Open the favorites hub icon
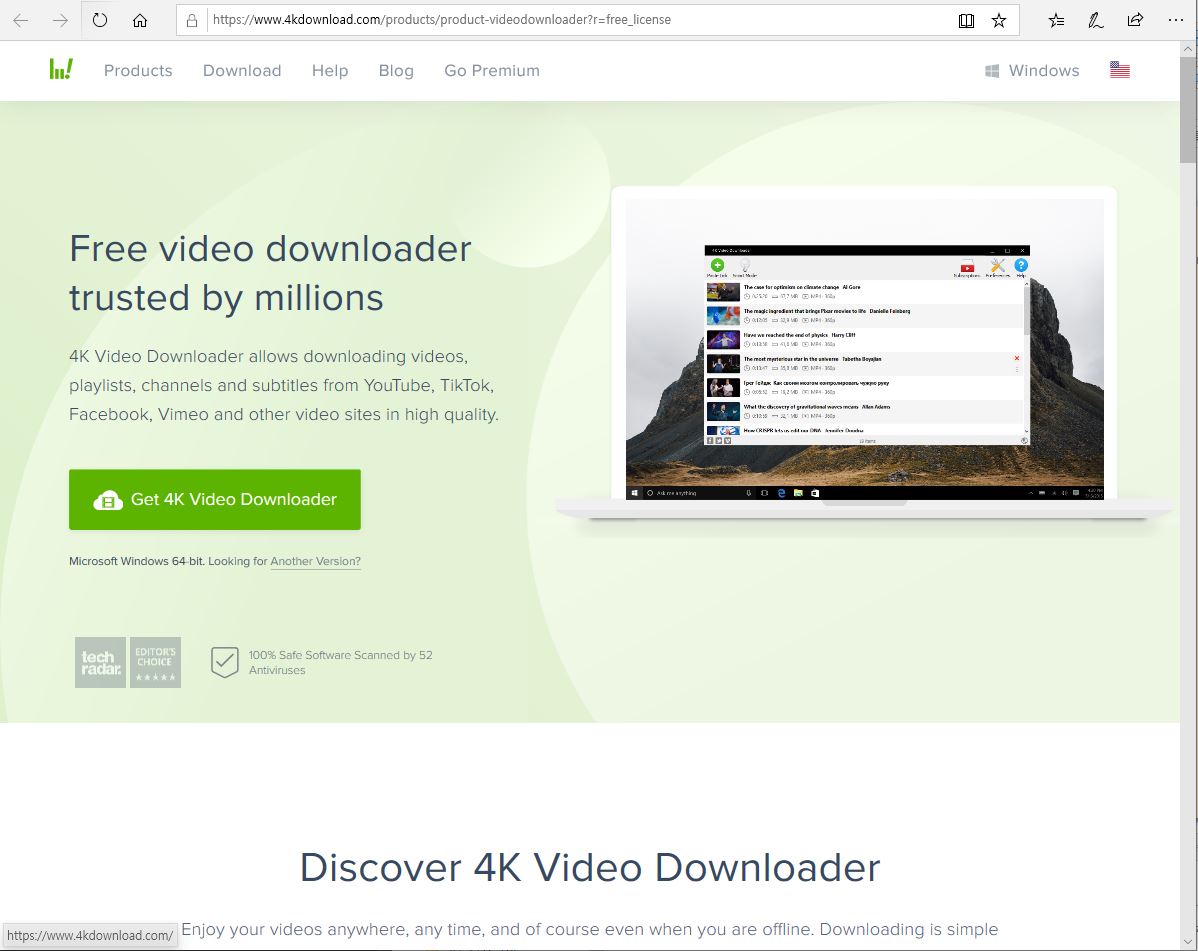This screenshot has width=1198, height=951. coord(1056,21)
